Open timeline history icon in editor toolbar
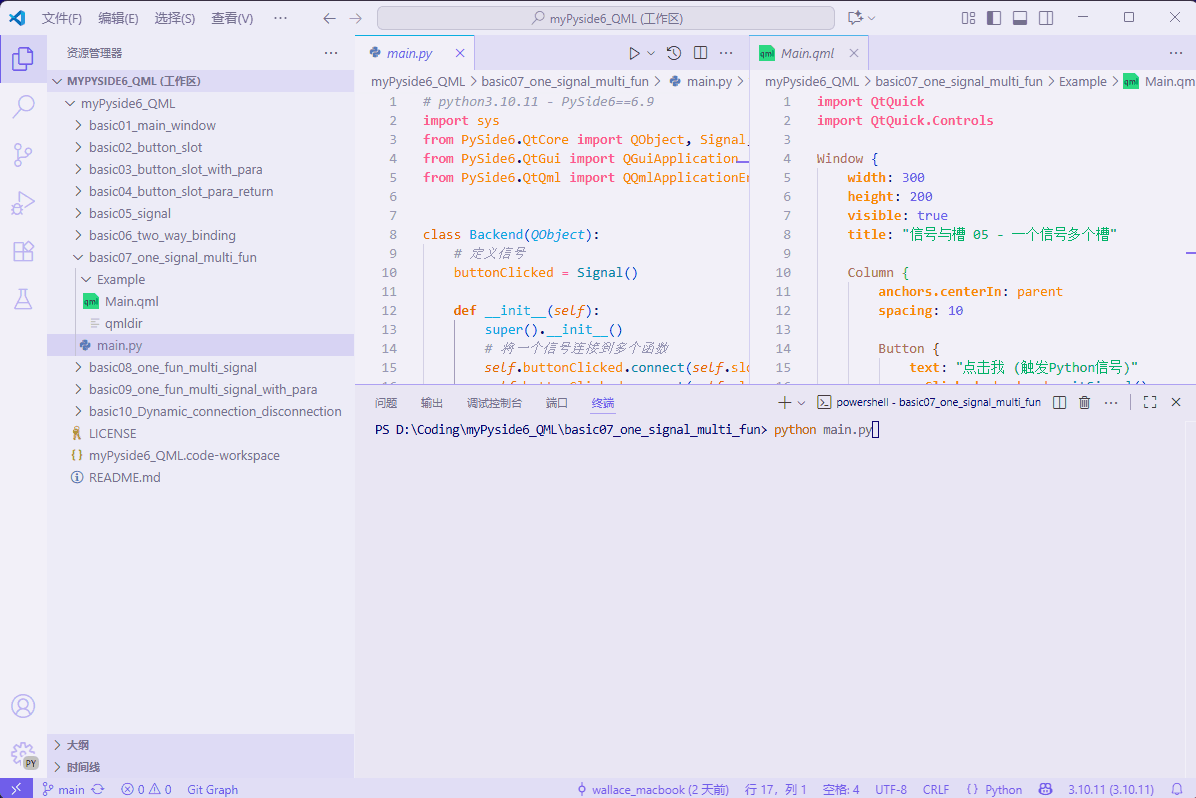Image resolution: width=1196 pixels, height=798 pixels. tap(674, 53)
